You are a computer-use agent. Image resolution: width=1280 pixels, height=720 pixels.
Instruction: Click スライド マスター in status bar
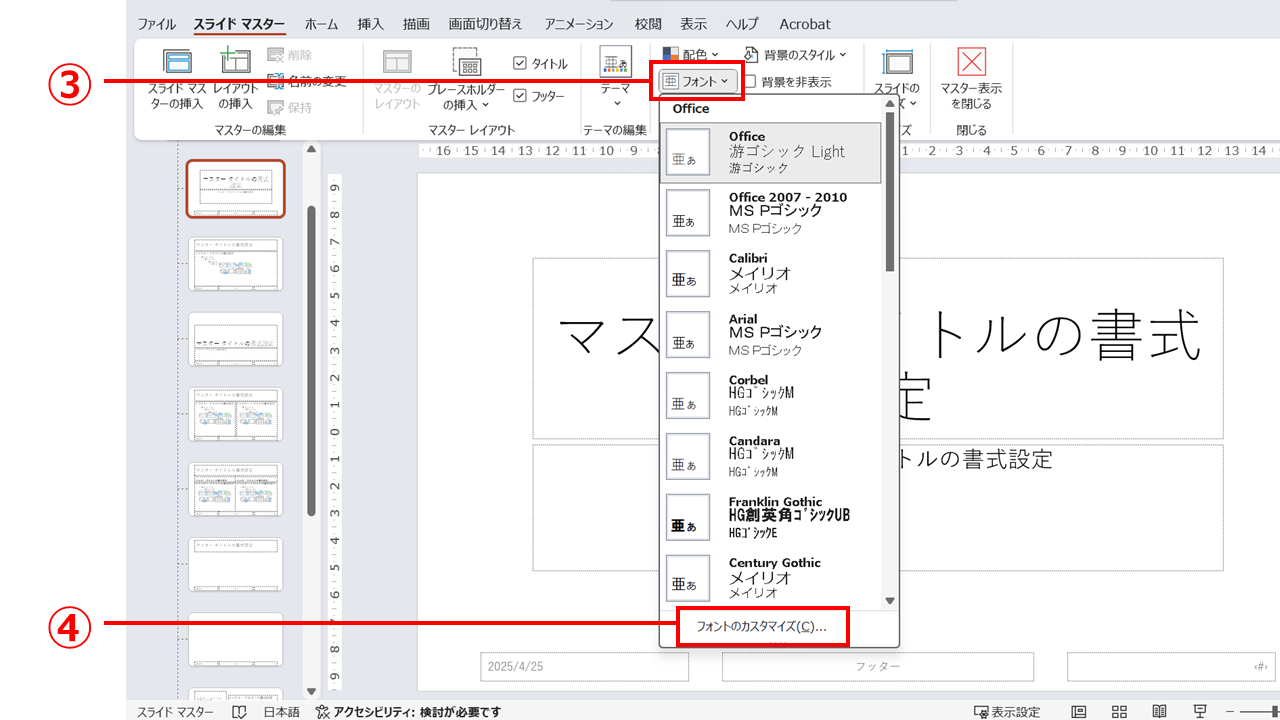(x=174, y=712)
